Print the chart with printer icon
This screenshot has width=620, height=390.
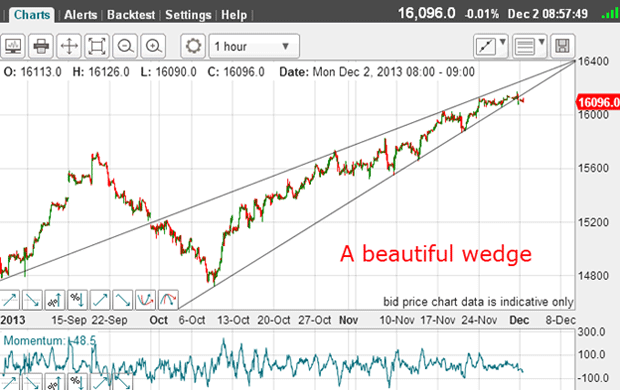tap(41, 46)
